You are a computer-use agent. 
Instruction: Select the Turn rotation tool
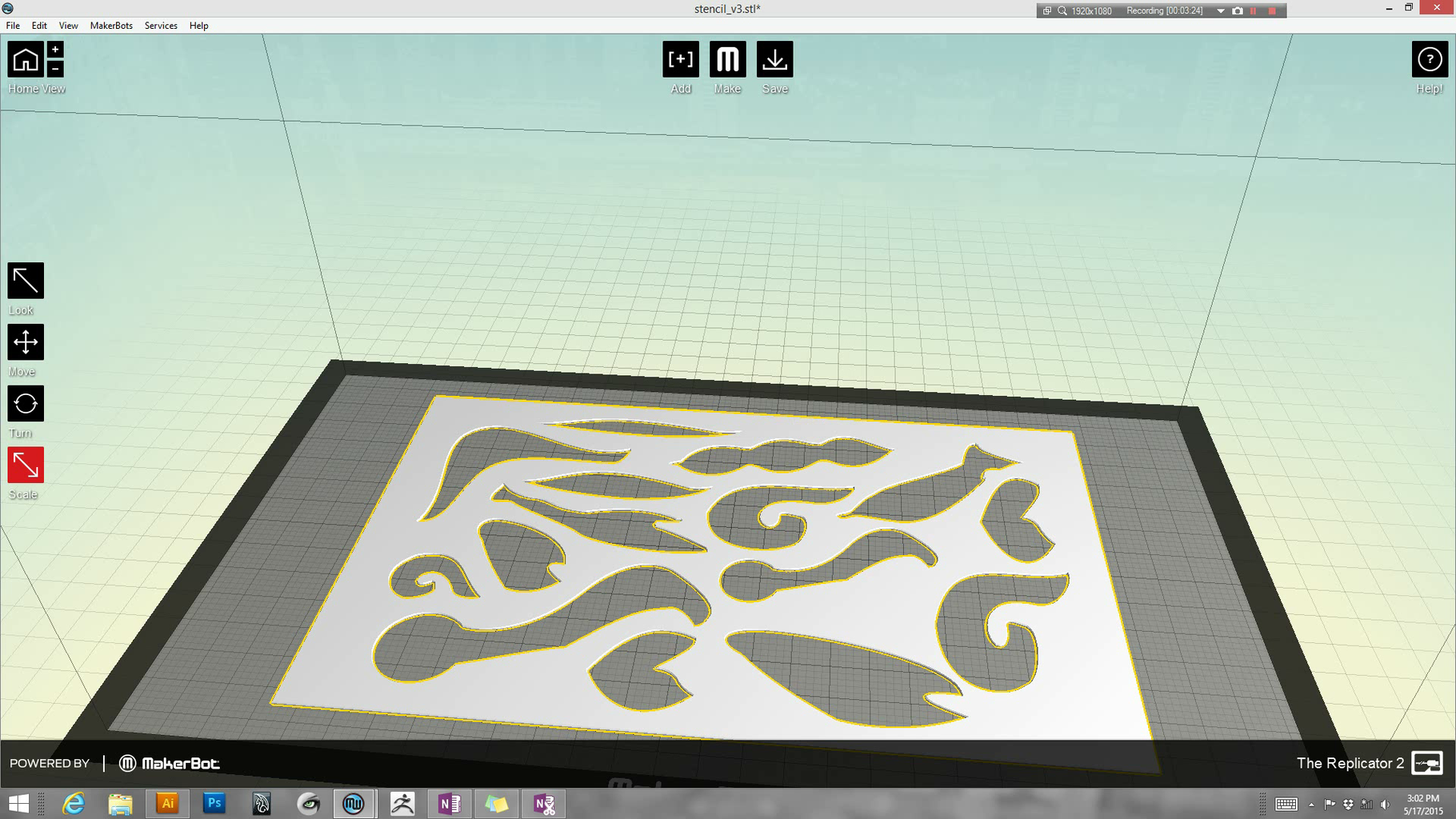[x=25, y=404]
